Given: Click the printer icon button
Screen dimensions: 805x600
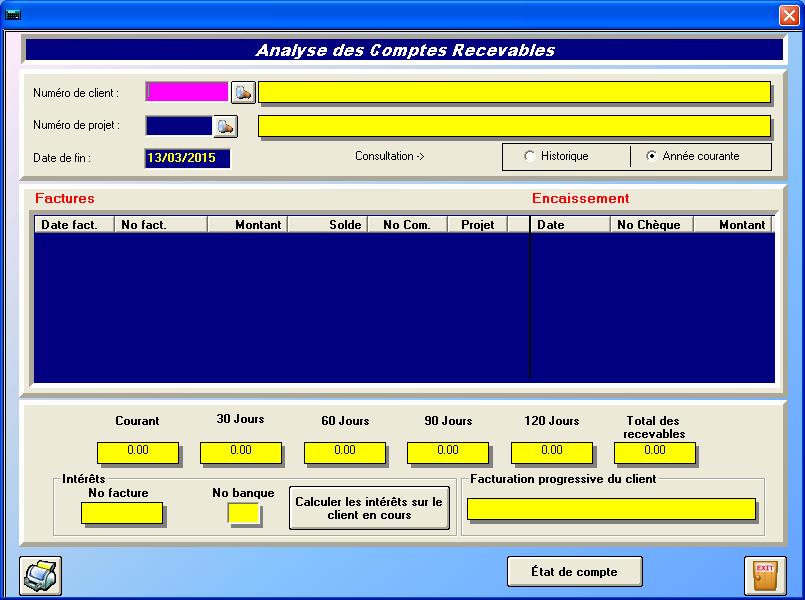Looking at the screenshot, I should pyautogui.click(x=41, y=575).
